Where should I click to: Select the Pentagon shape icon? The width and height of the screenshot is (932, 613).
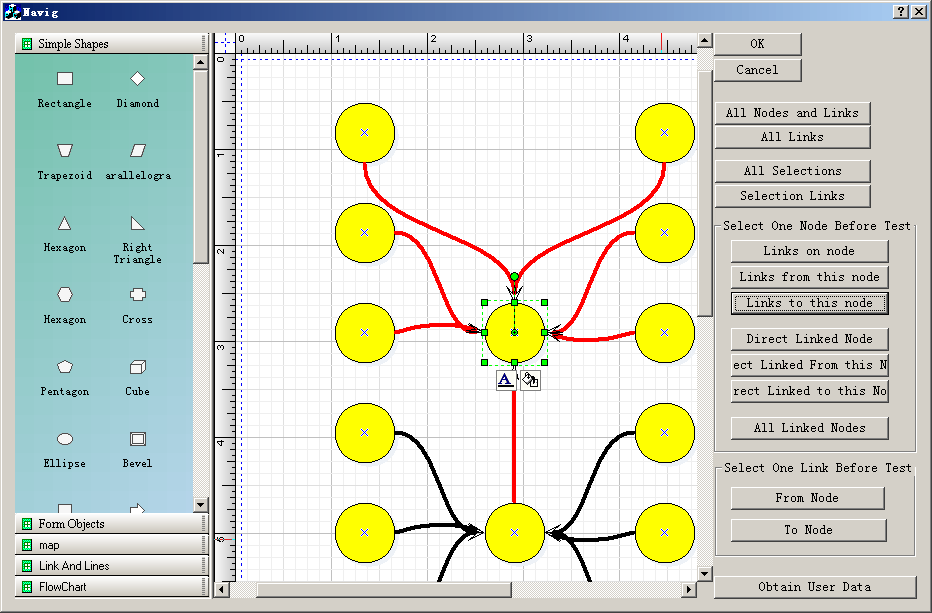65,367
